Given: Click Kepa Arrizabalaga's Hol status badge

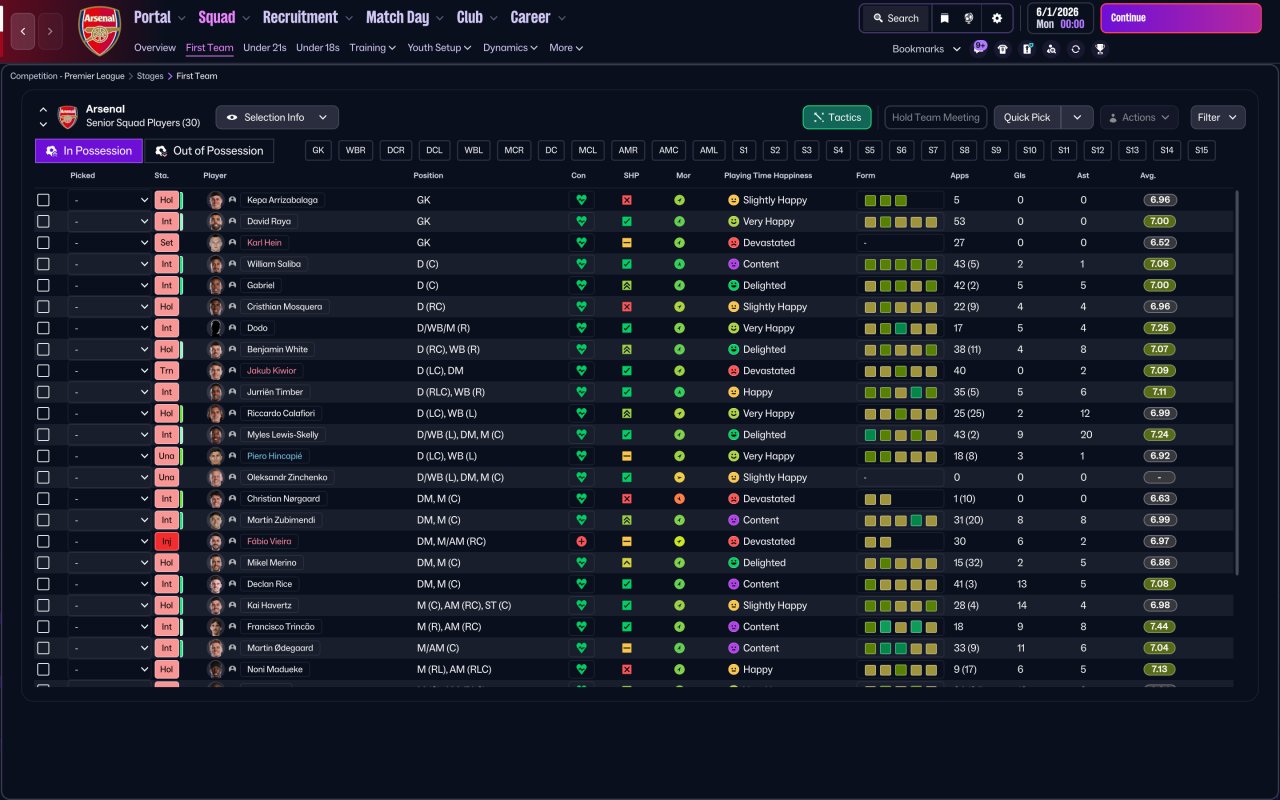Looking at the screenshot, I should [x=167, y=200].
